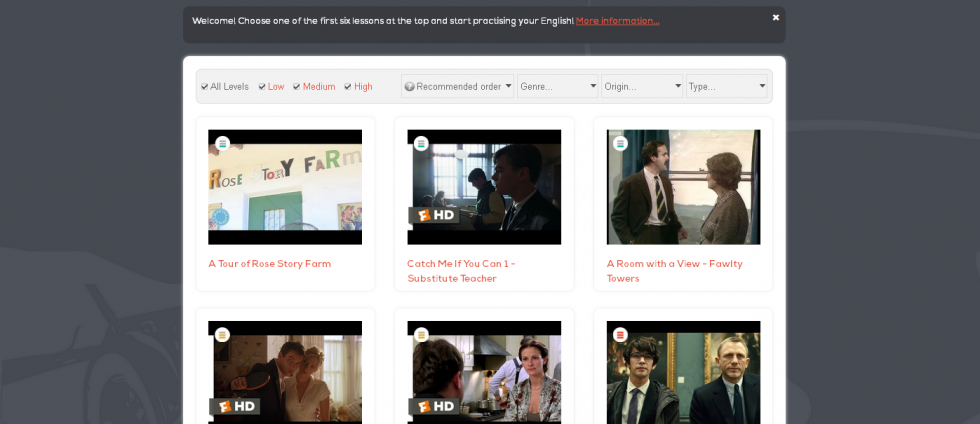Click the level icon on Catch Me If You Can thumbnail

click(421, 143)
